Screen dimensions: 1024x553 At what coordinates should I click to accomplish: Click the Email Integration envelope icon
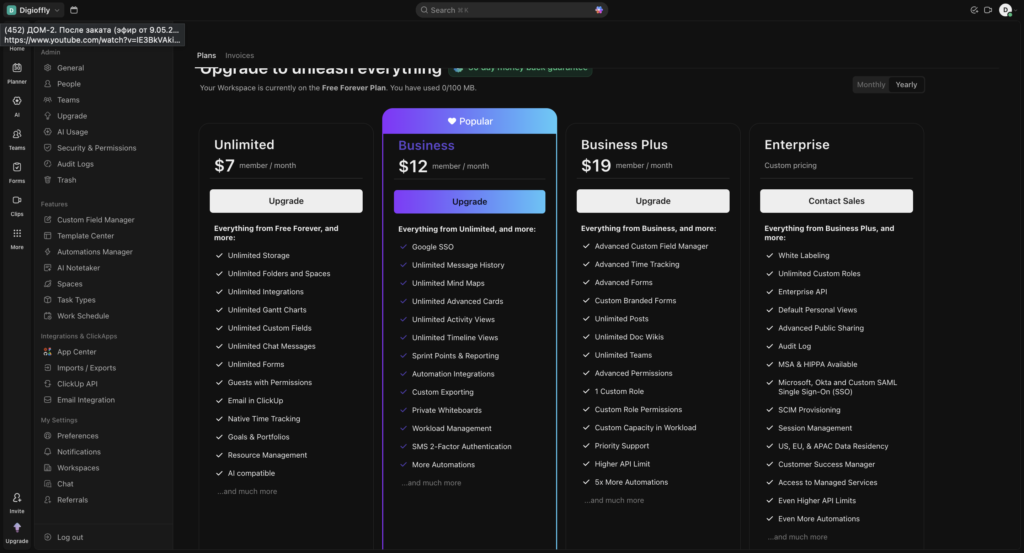48,400
